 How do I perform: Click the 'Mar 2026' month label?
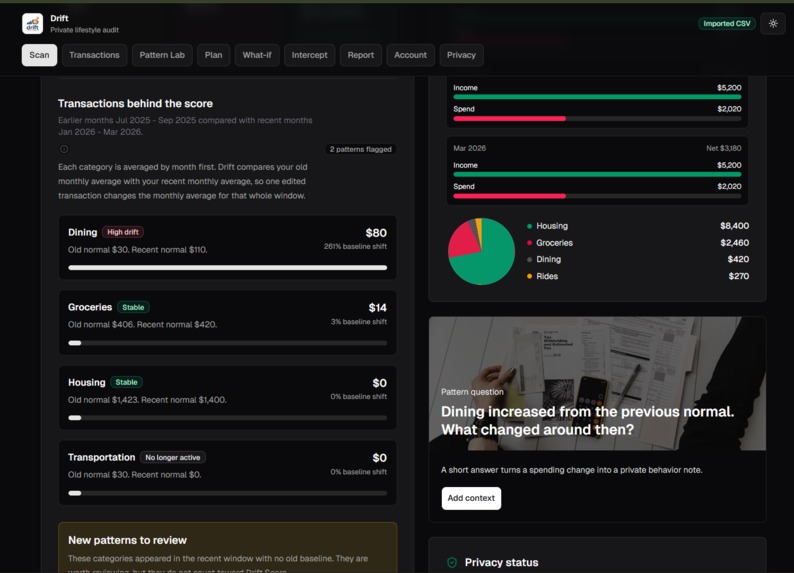click(469, 148)
